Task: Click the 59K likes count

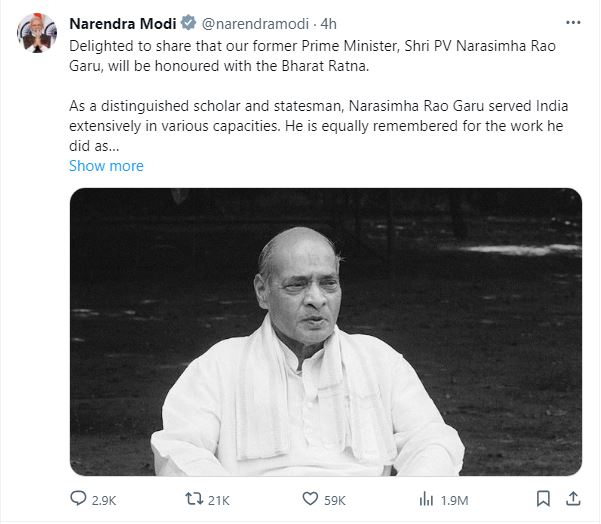Action: [x=336, y=499]
